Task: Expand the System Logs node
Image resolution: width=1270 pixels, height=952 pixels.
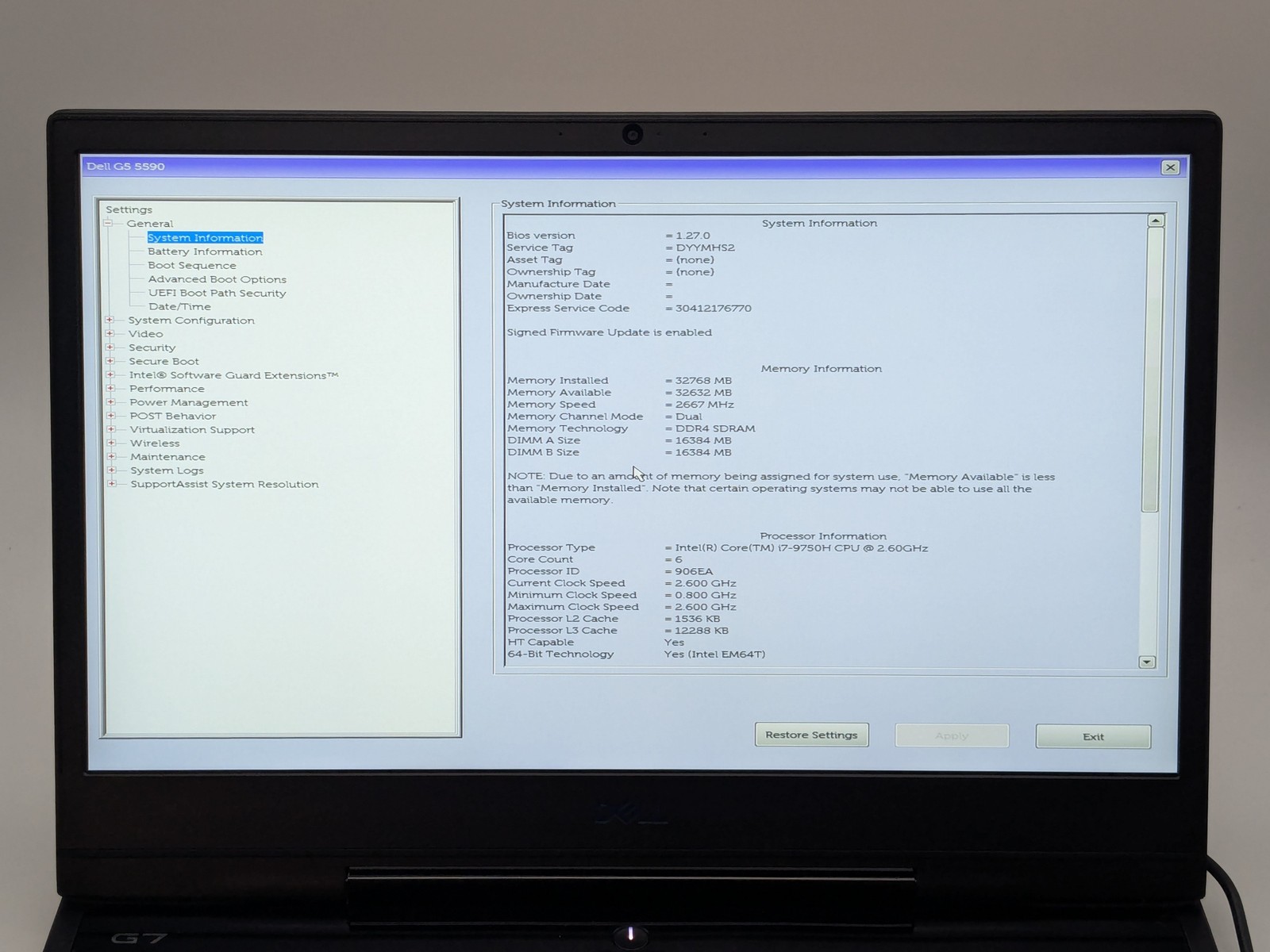Action: (112, 470)
